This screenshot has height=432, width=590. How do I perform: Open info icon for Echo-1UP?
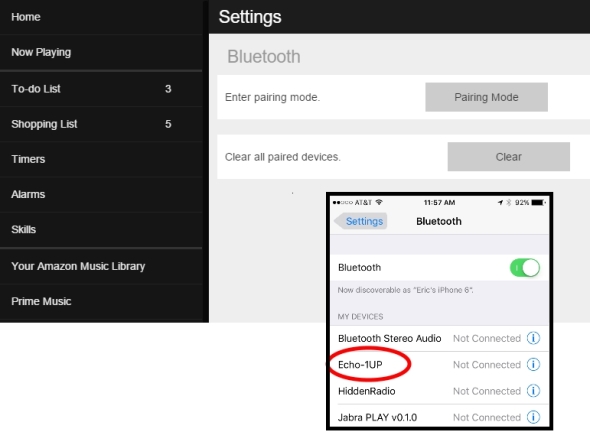point(533,364)
